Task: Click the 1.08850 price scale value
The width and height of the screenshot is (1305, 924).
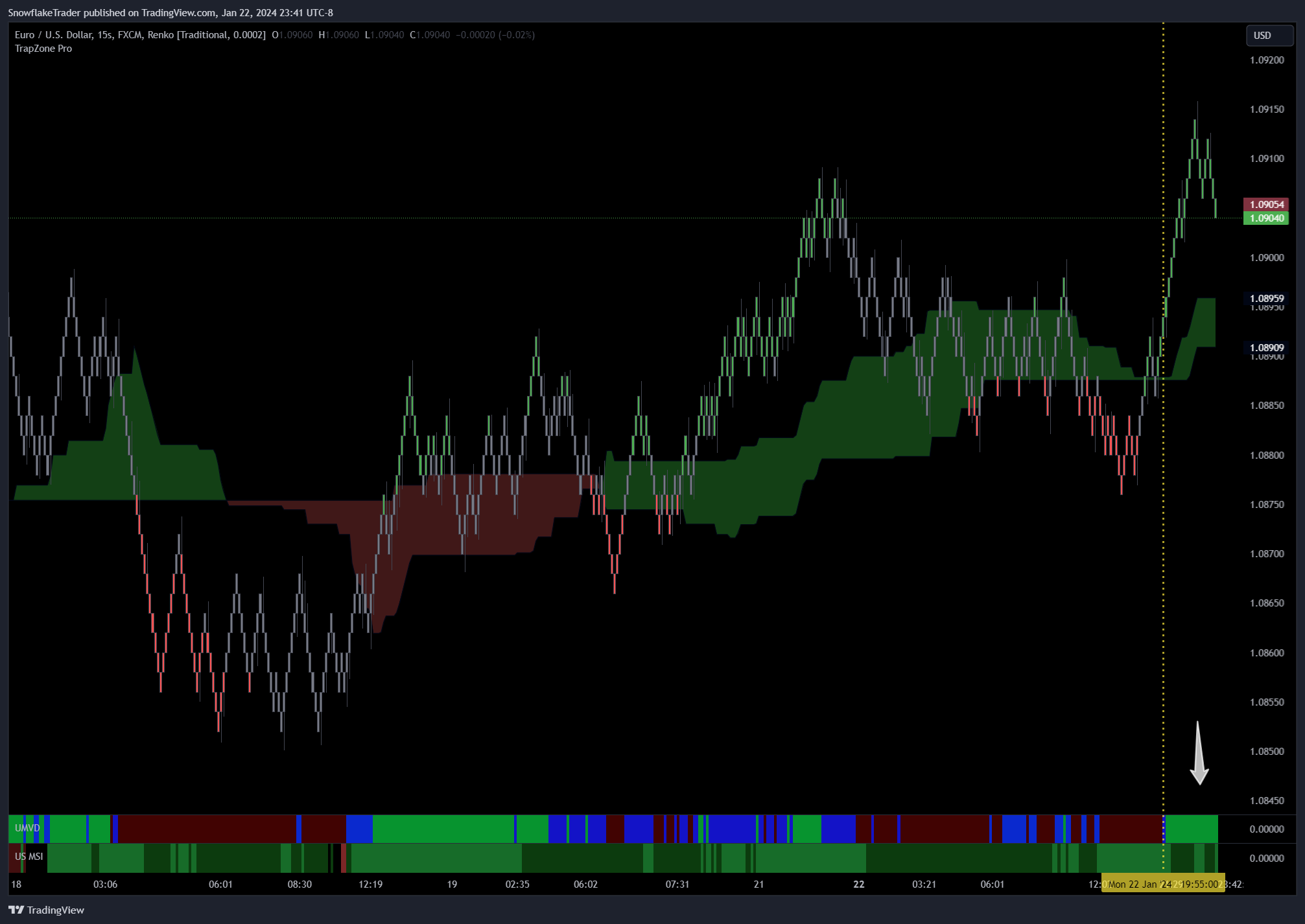Action: 1267,406
